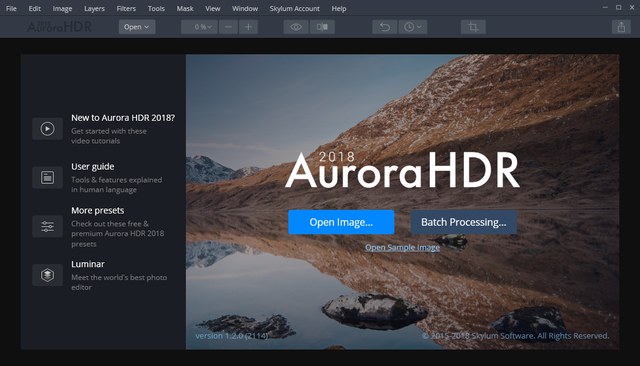Click the More presets sliders icon
This screenshot has height=366, width=640.
click(x=47, y=226)
